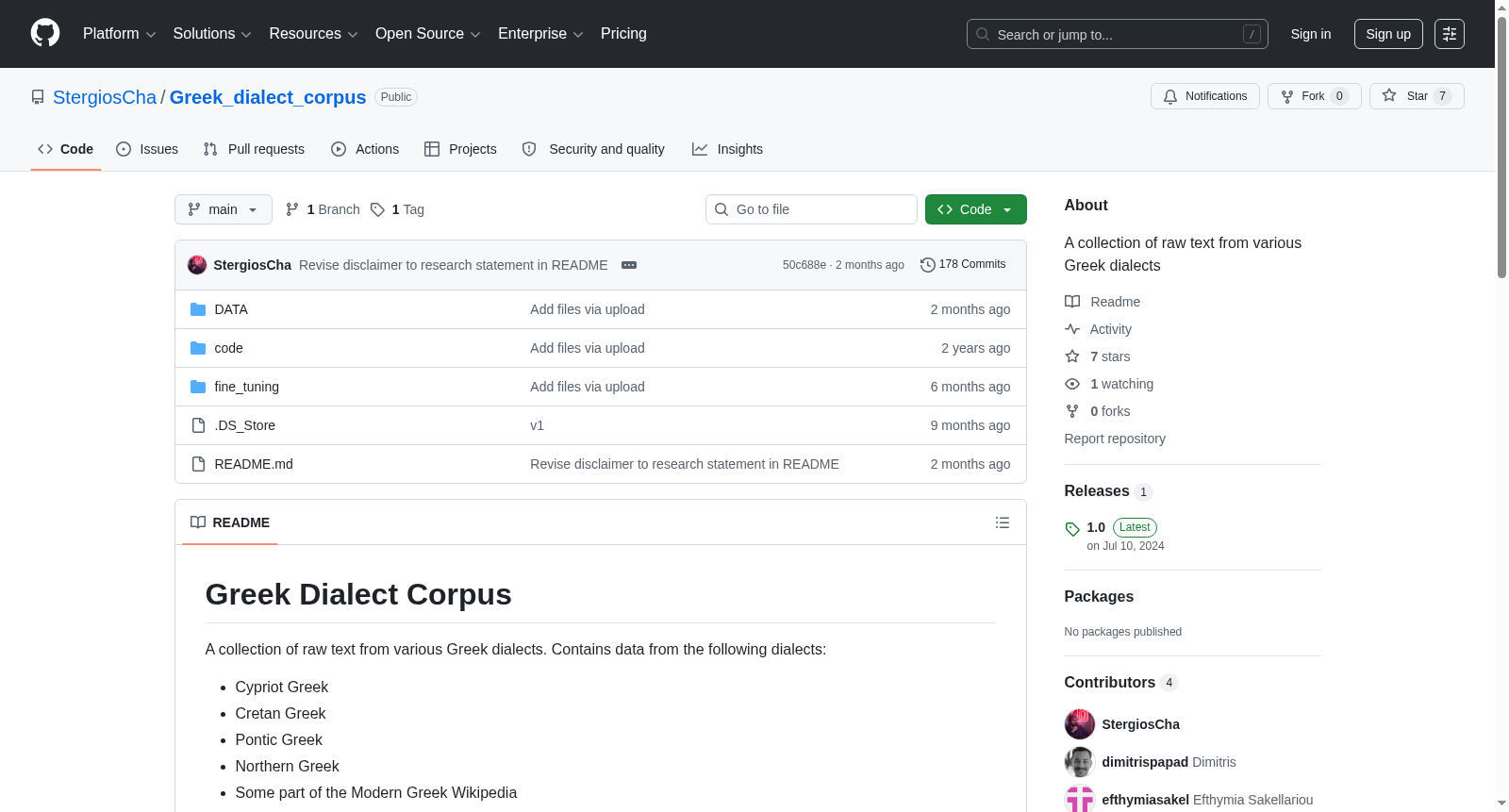Image resolution: width=1509 pixels, height=812 pixels.
Task: Focus the Search or jump to field
Action: [x=1117, y=34]
